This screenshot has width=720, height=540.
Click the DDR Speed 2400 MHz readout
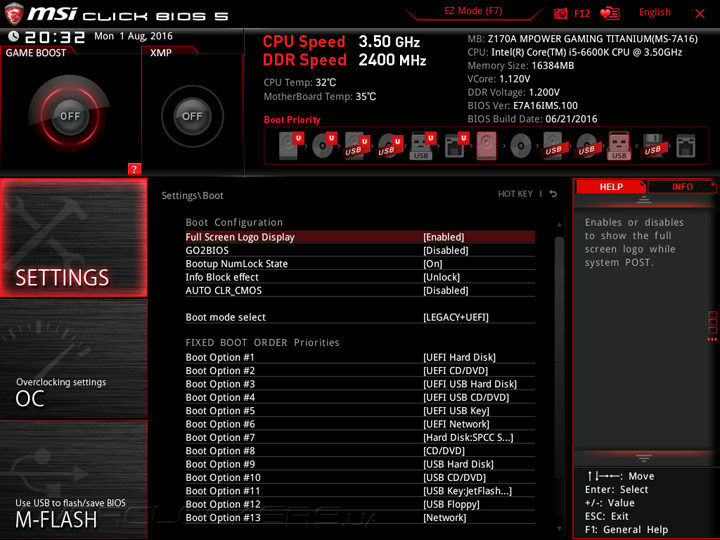(x=344, y=60)
